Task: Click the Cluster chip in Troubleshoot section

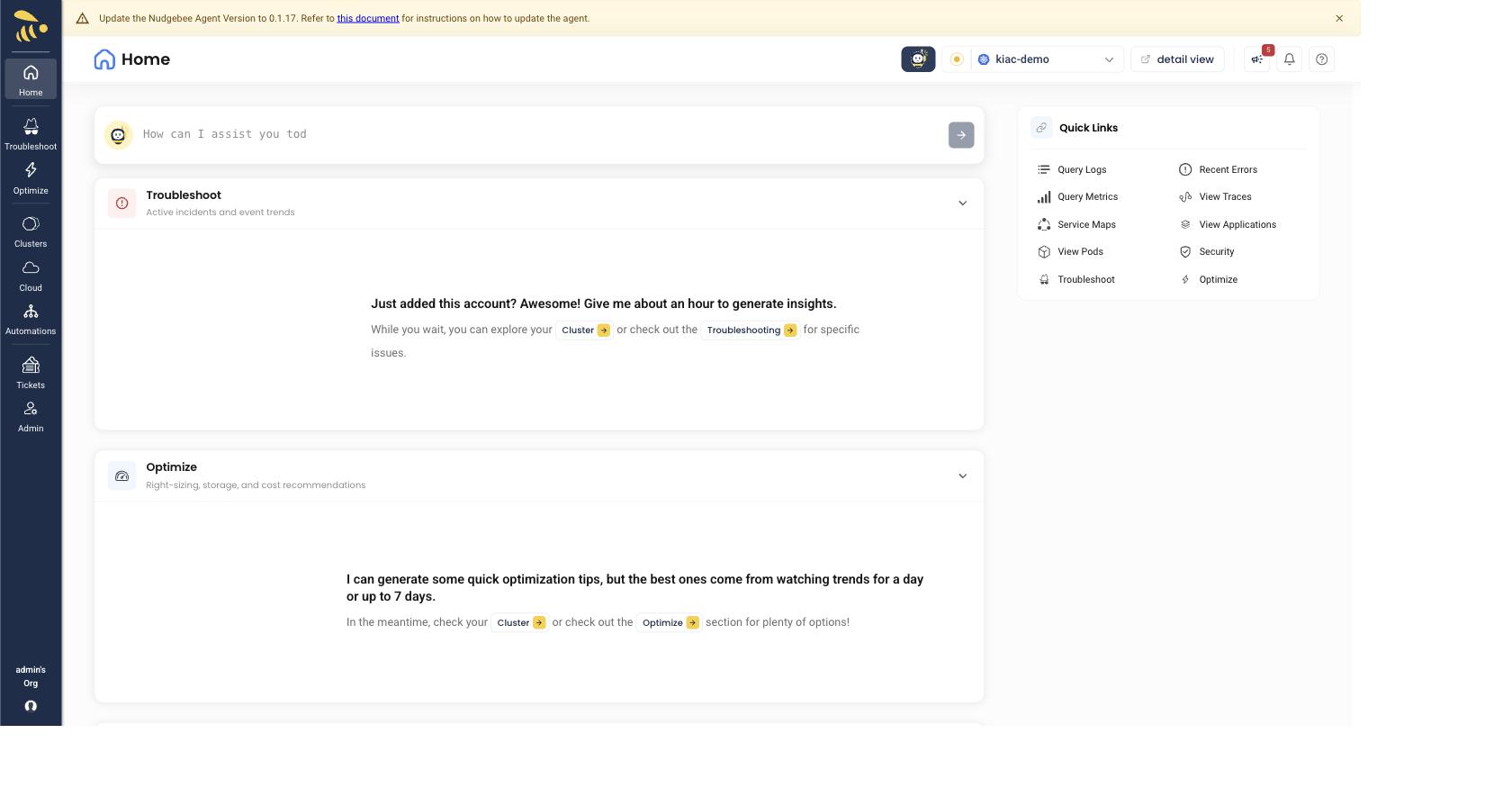Action: click(x=585, y=331)
